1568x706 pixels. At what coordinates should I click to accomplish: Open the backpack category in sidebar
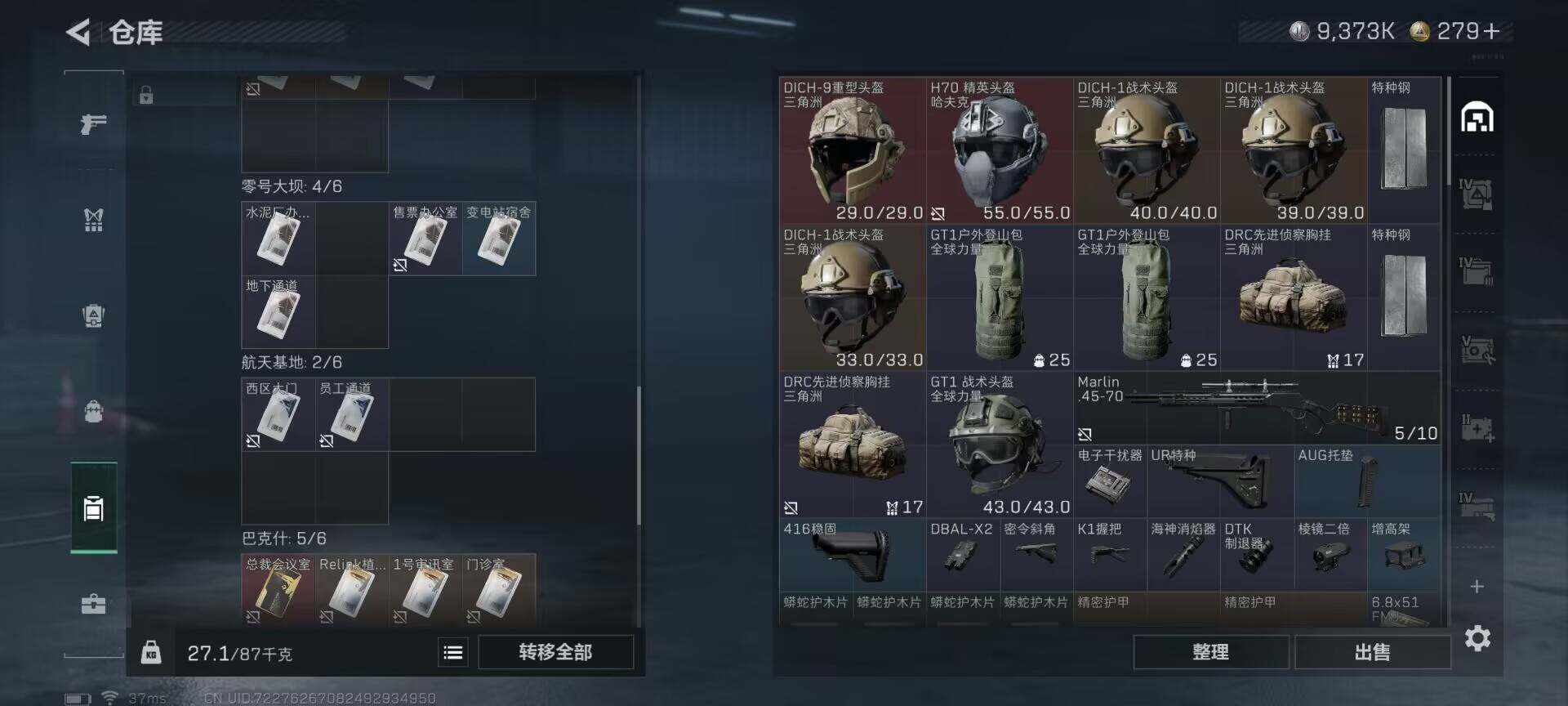tap(93, 411)
